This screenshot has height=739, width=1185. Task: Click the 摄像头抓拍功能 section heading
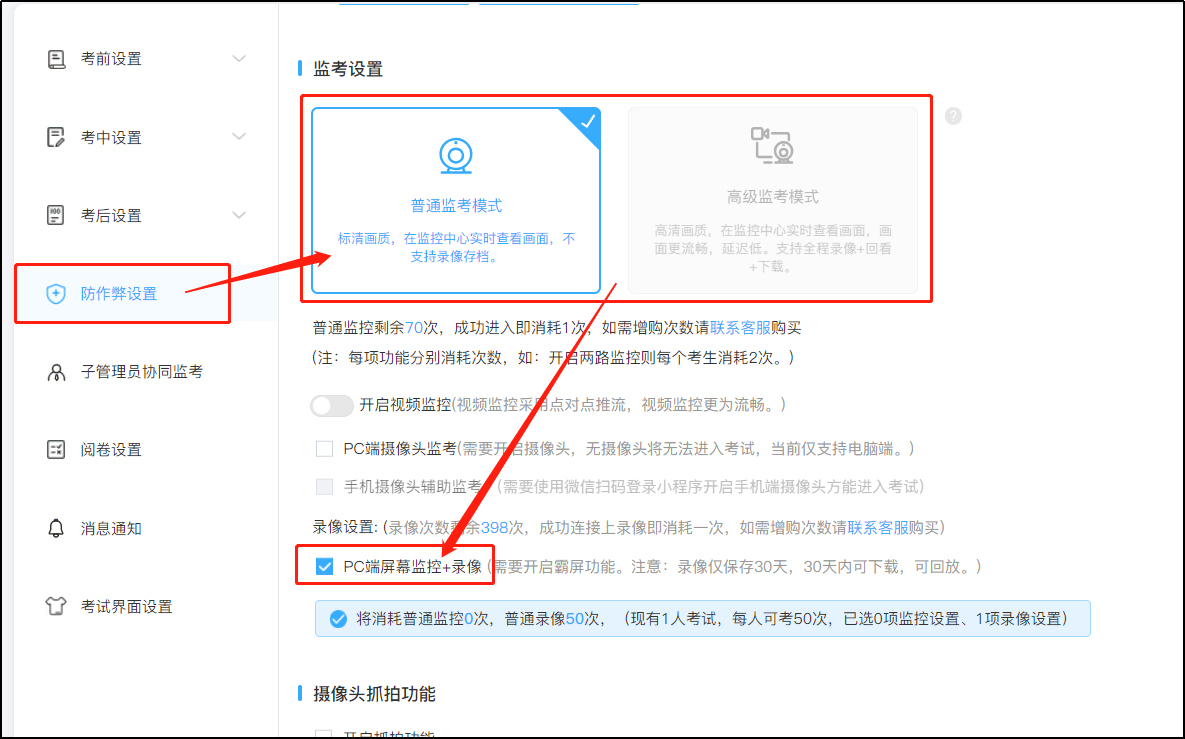[374, 694]
